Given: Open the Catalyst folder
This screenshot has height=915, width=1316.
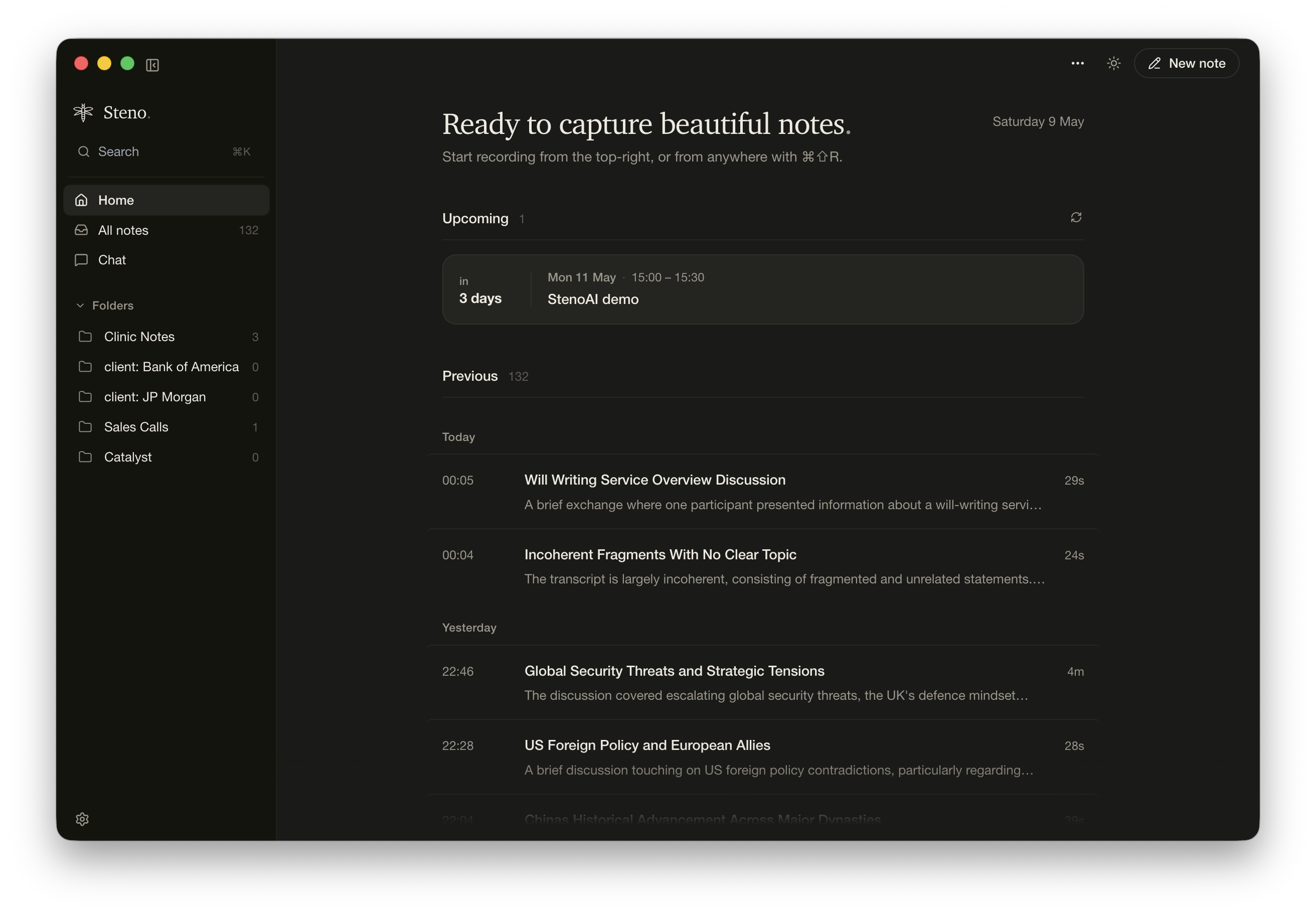Looking at the screenshot, I should coord(166,457).
